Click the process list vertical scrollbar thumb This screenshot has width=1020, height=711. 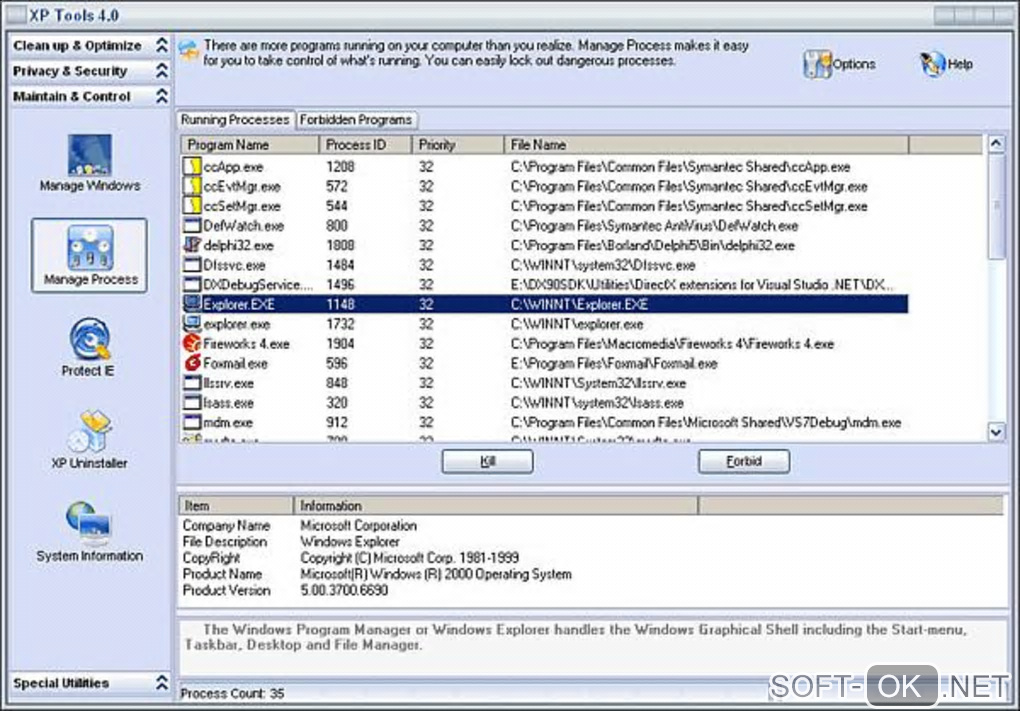coord(996,206)
